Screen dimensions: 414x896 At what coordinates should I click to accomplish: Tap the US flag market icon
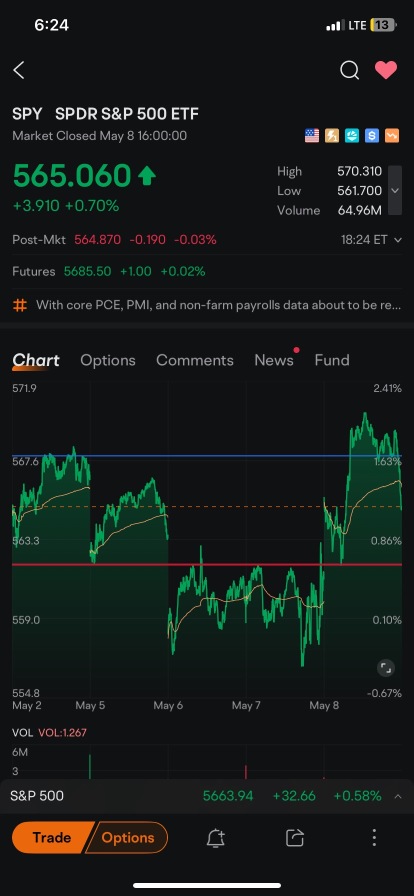point(312,136)
